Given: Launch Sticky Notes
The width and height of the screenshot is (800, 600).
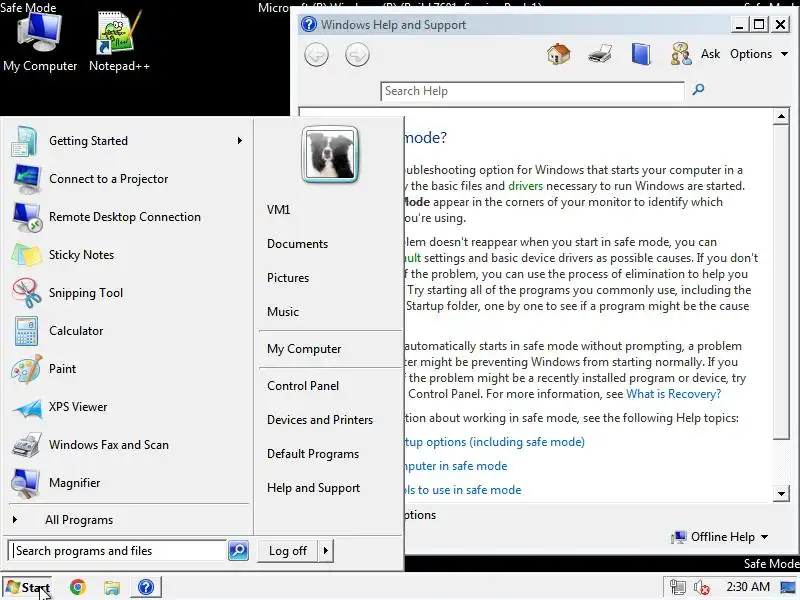Looking at the screenshot, I should pos(127,255).
